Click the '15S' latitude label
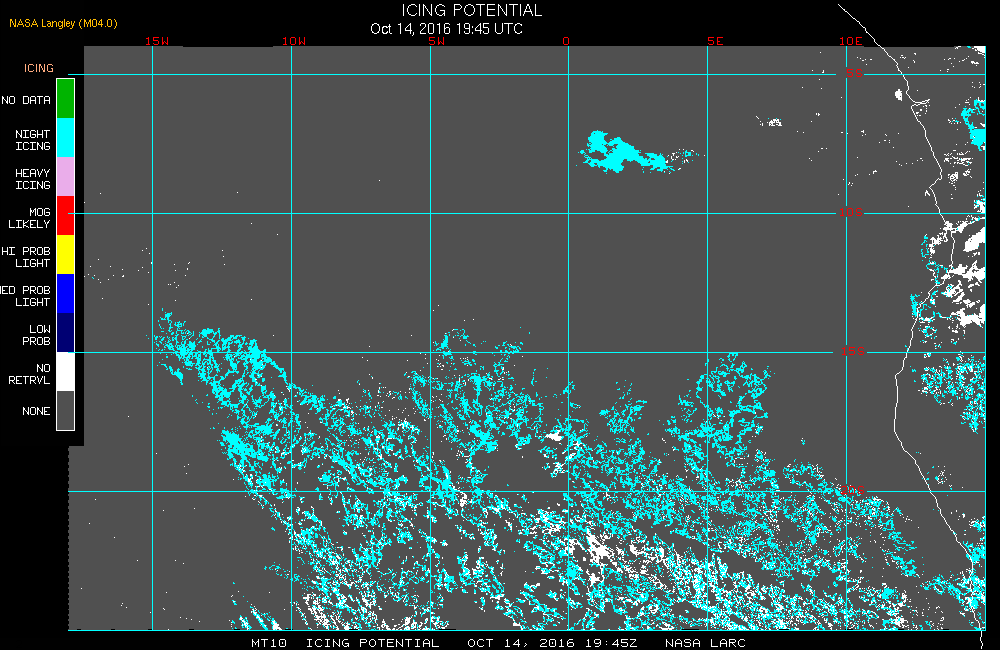1000x650 pixels. click(x=853, y=351)
